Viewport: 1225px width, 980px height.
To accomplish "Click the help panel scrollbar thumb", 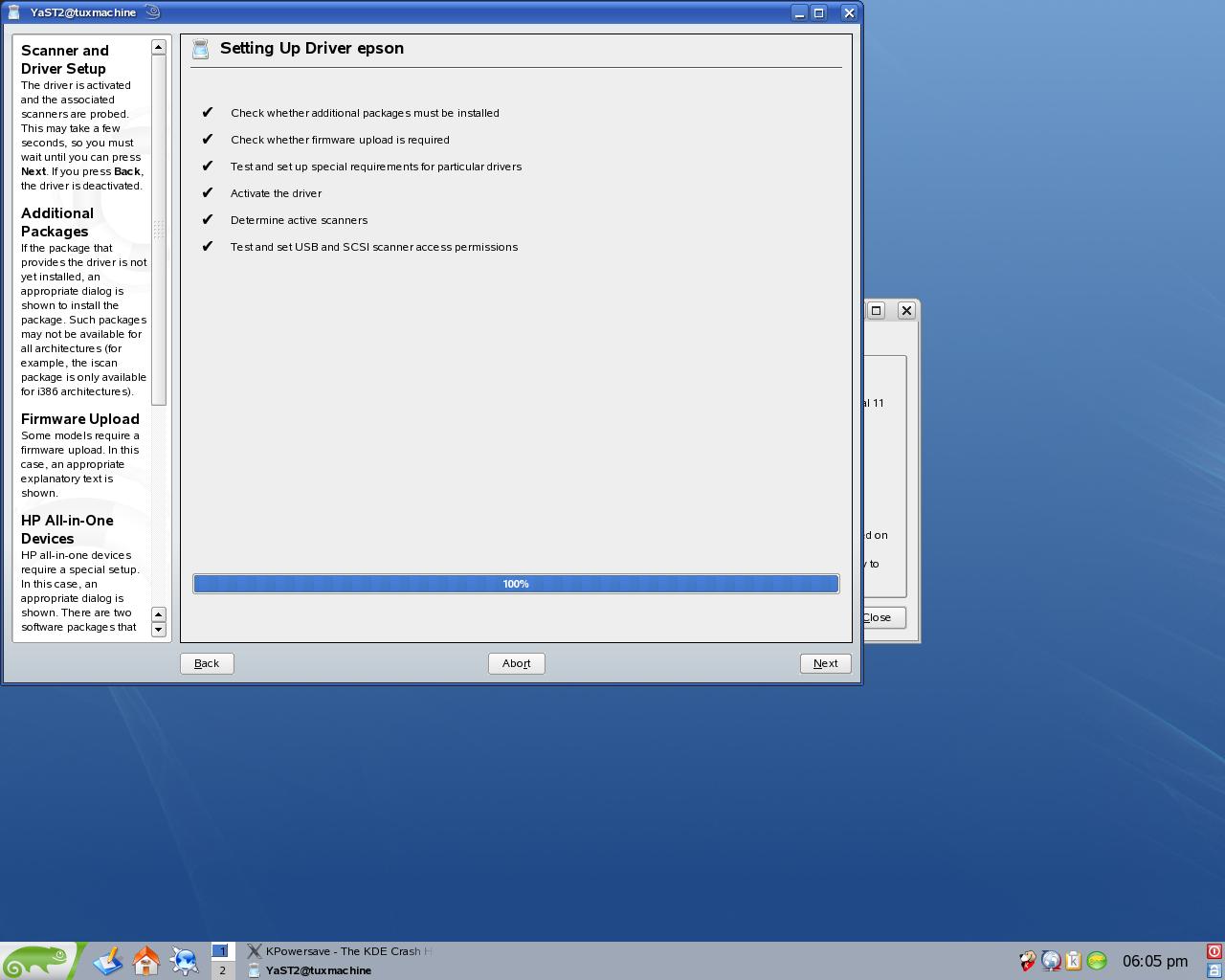I will point(159,230).
